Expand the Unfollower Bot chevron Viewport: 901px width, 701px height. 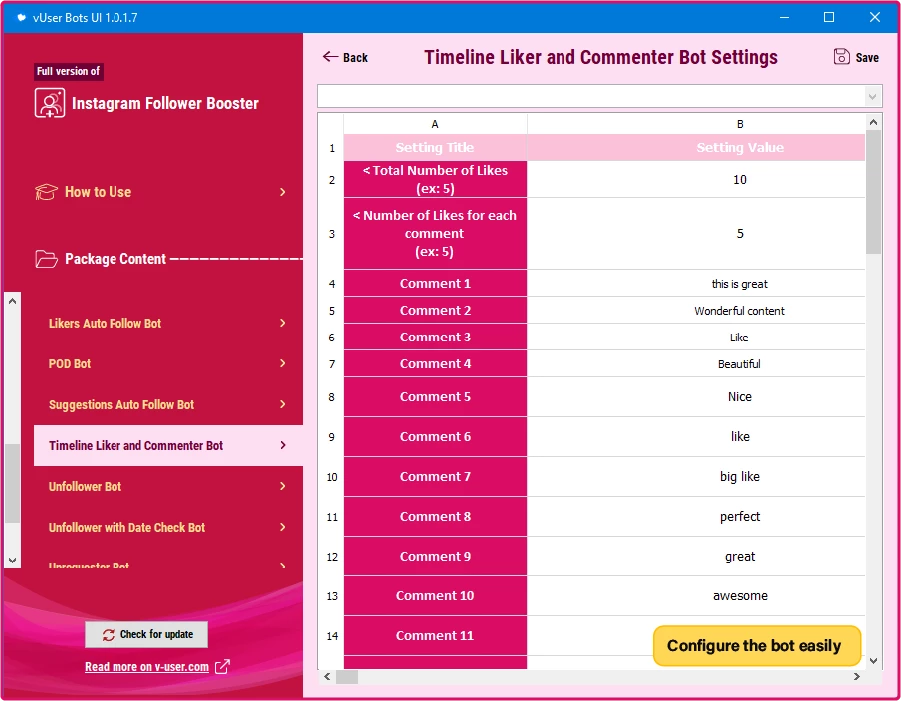point(283,486)
